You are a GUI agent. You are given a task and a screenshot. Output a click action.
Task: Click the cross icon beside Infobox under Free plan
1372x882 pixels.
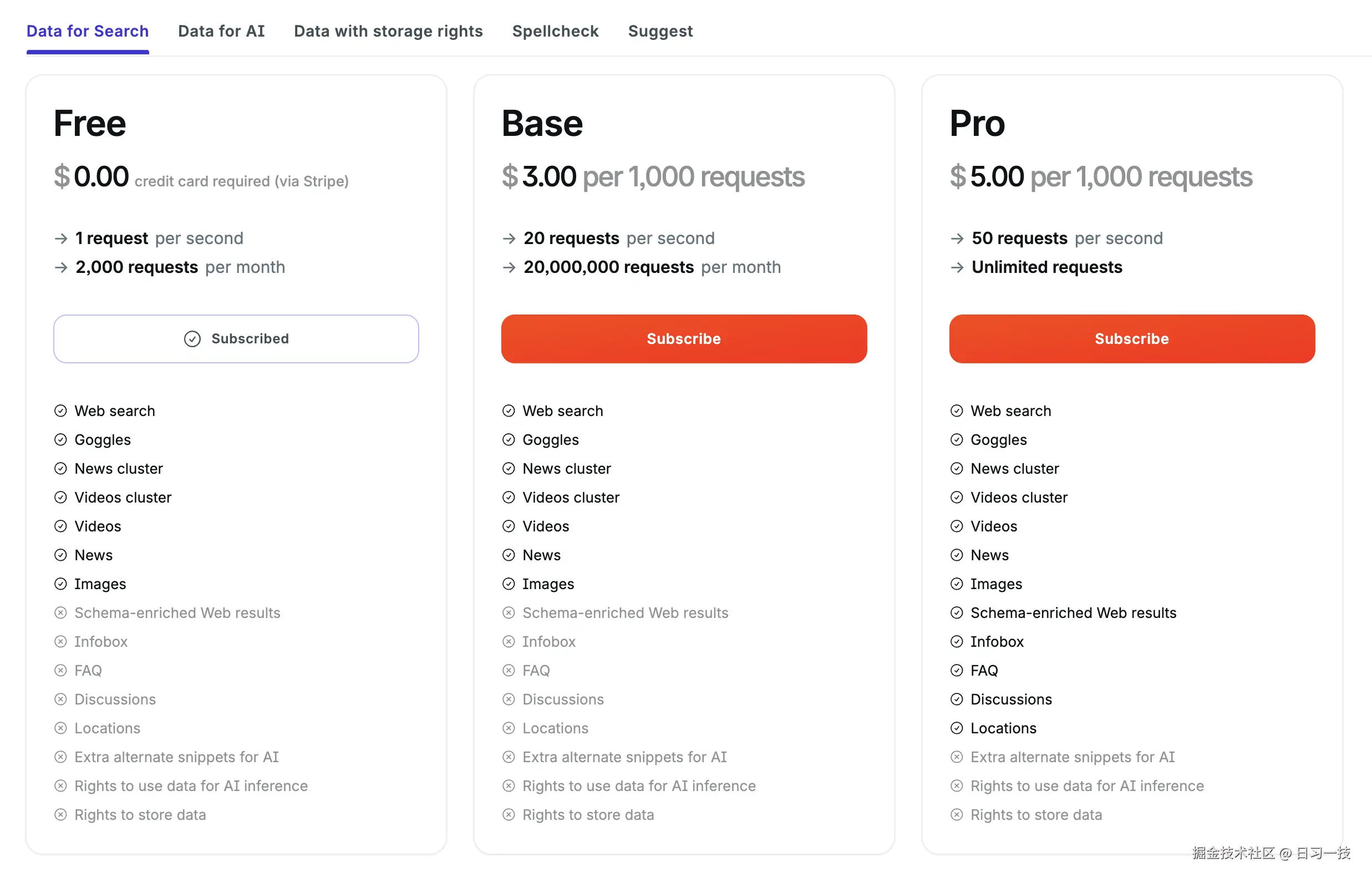[x=61, y=641]
